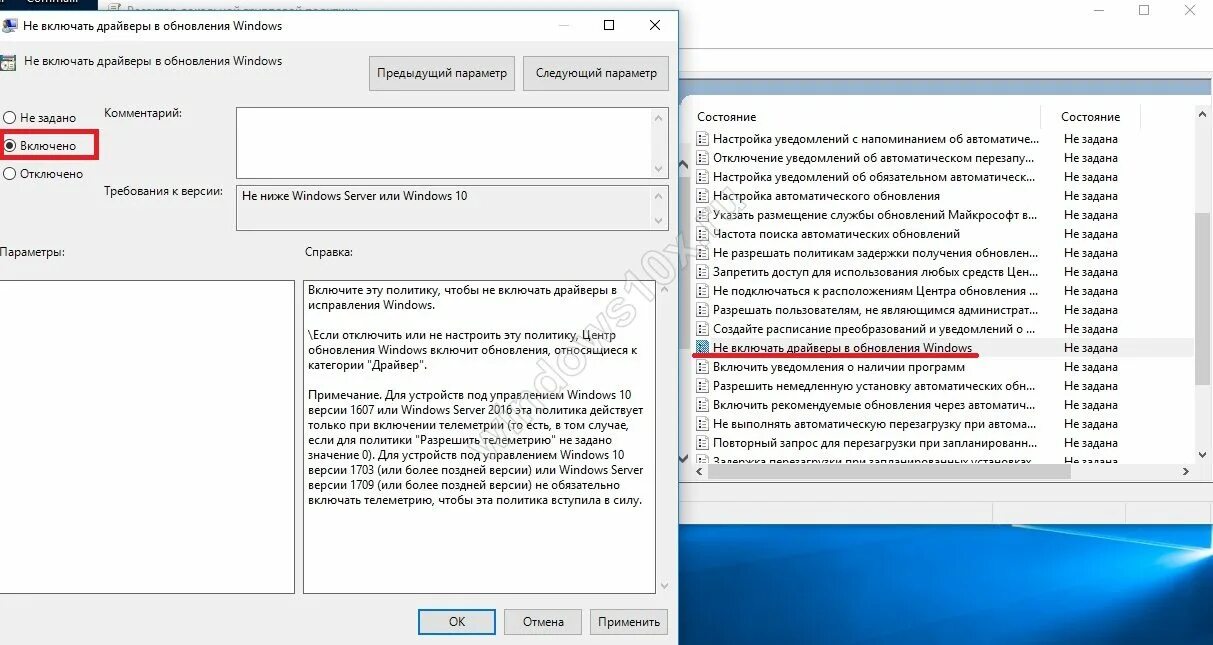Choose the 'Отключено' radio button
This screenshot has width=1213, height=645.
(10, 174)
